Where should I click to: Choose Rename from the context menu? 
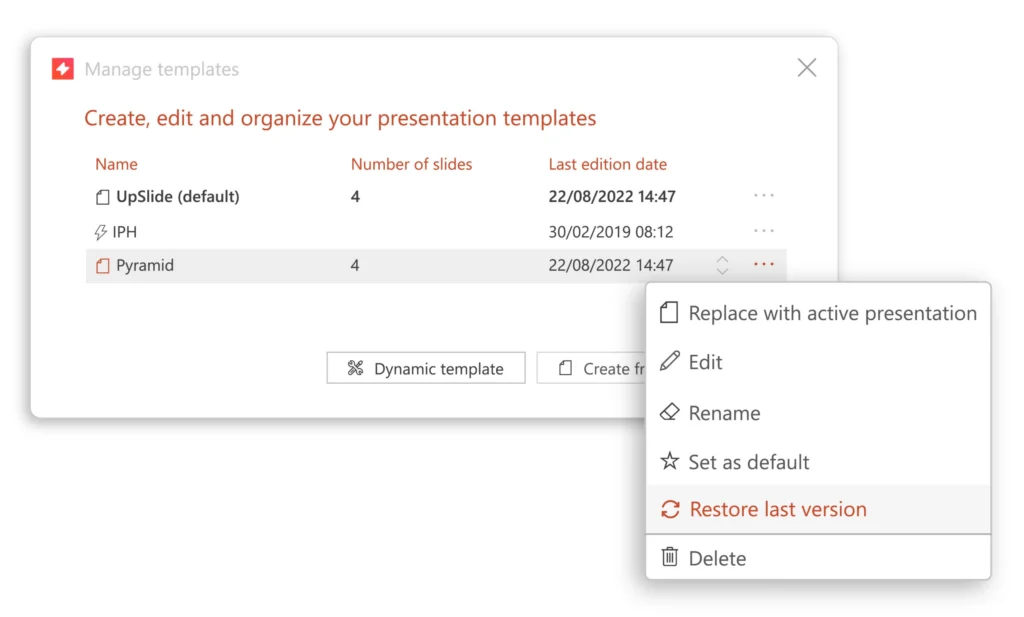point(725,412)
